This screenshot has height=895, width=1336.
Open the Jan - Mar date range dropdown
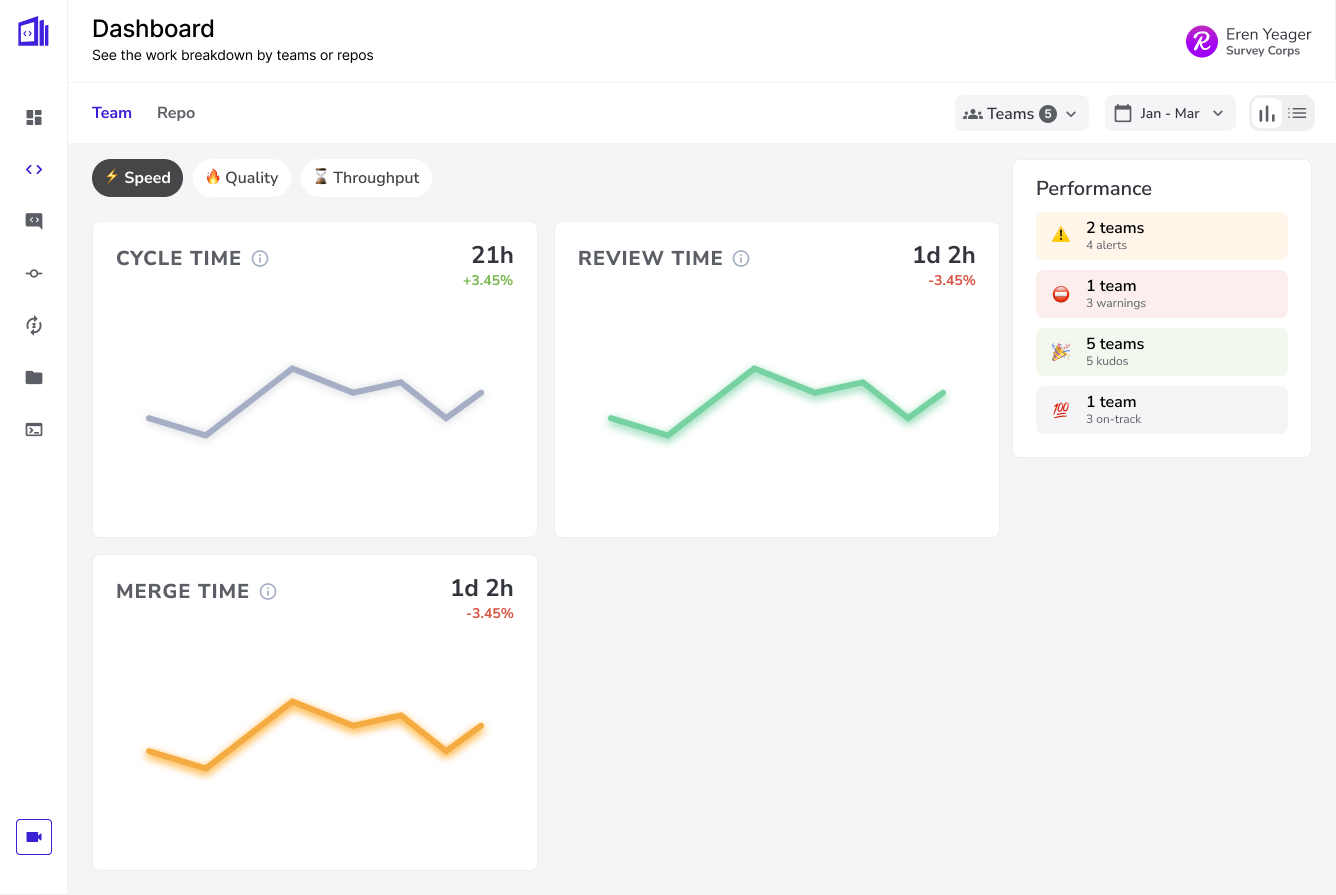[1169, 114]
